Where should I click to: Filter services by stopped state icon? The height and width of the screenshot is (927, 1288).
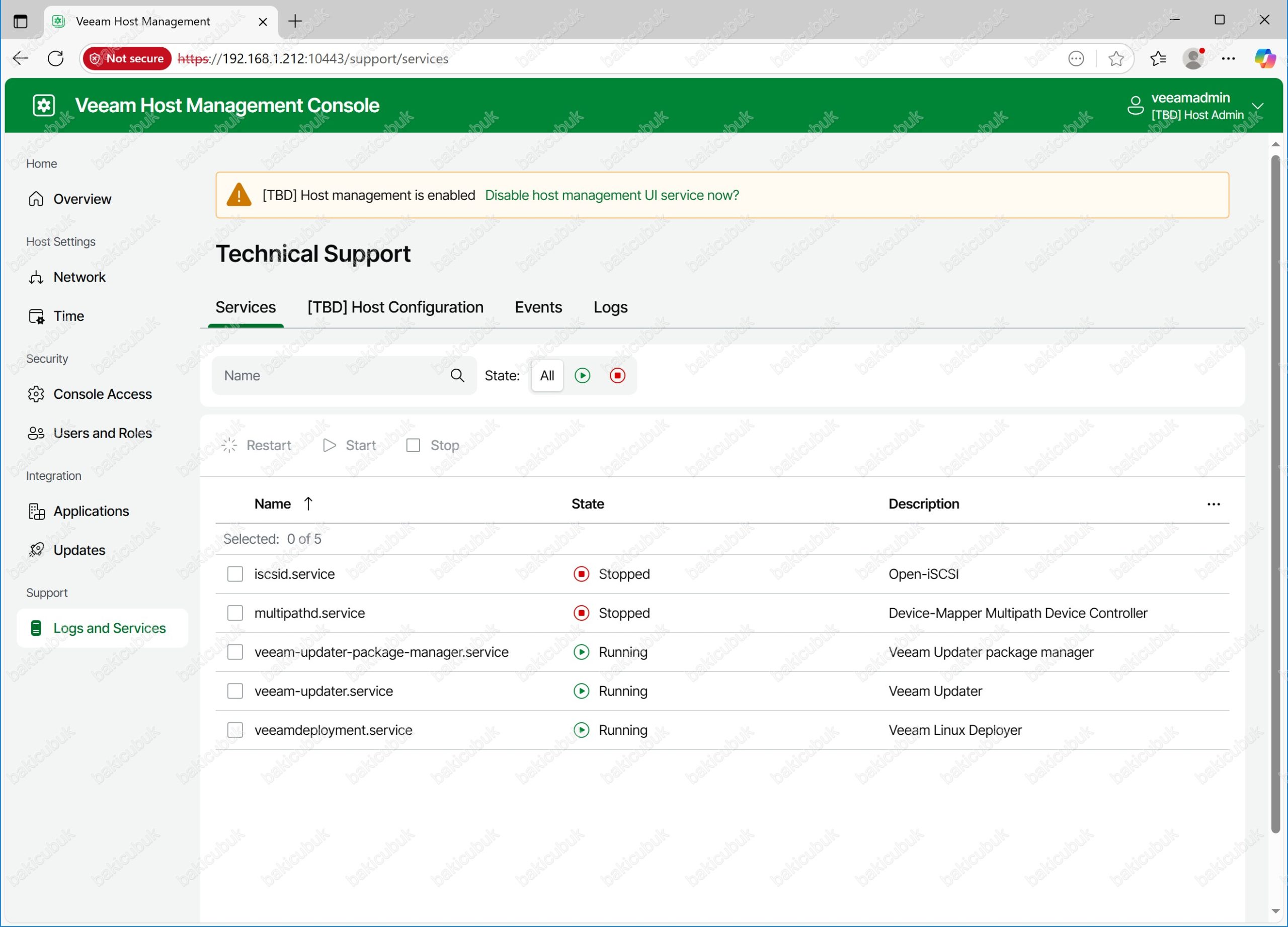click(x=617, y=375)
